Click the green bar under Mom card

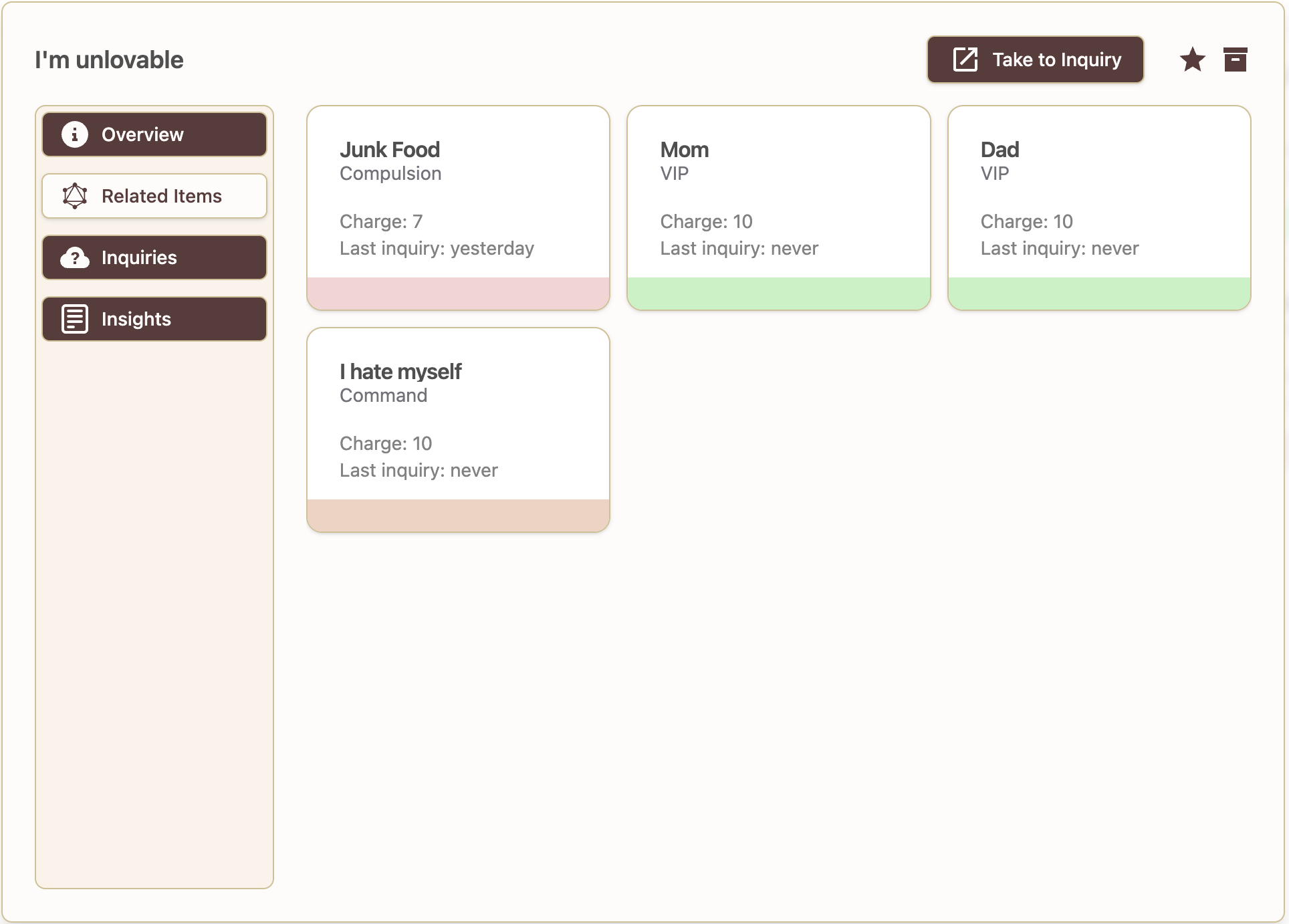coord(778,294)
